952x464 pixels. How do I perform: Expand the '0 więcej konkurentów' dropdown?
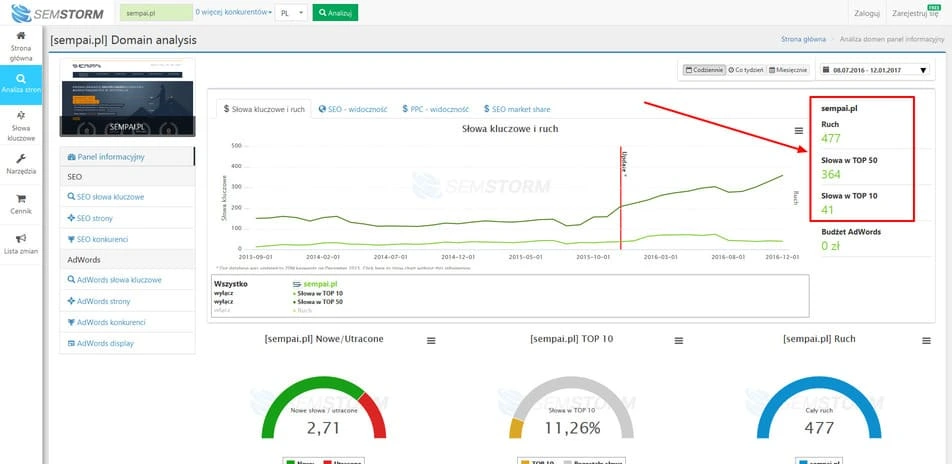[x=233, y=13]
